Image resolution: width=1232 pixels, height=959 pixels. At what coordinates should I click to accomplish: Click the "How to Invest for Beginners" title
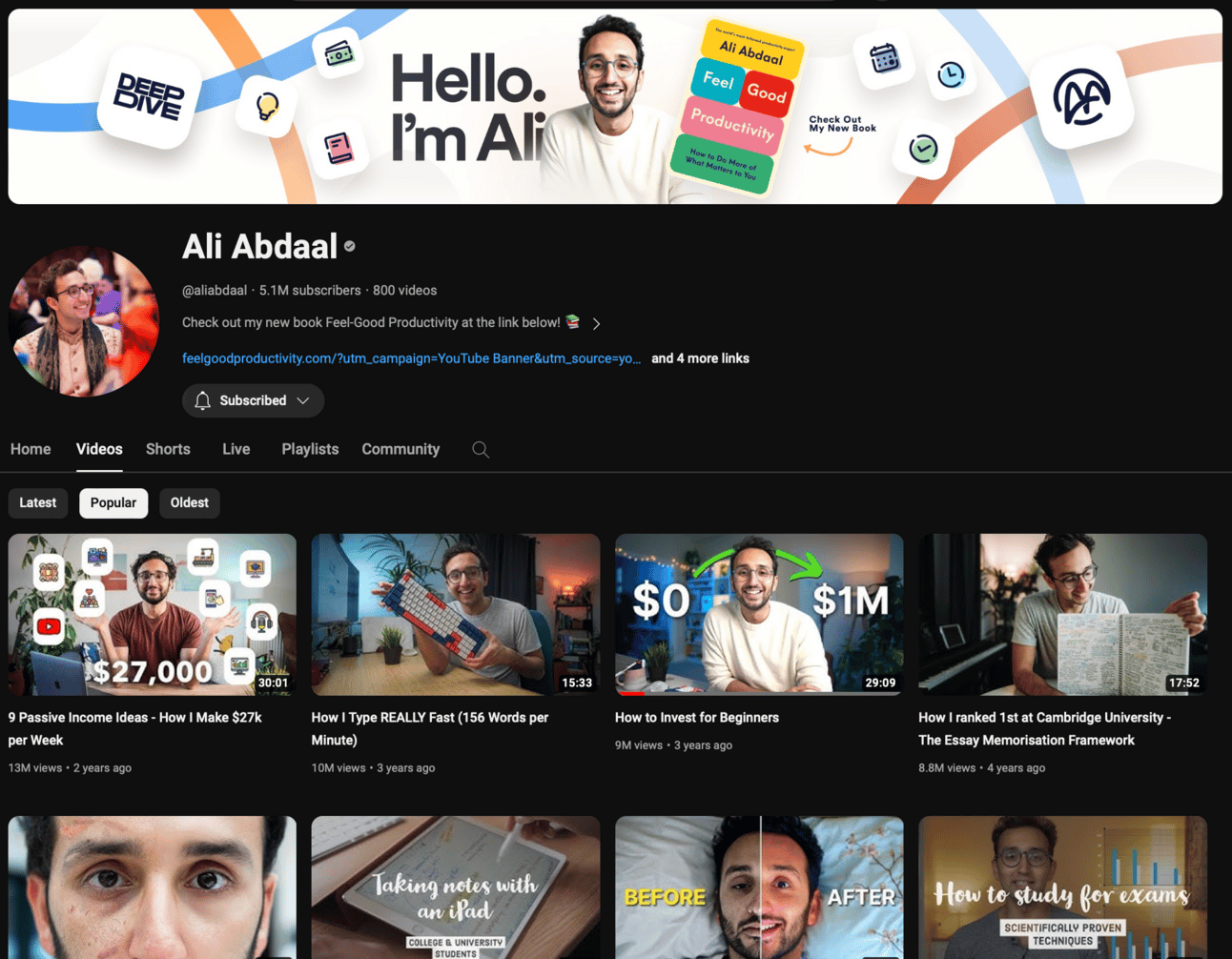pyautogui.click(x=697, y=718)
